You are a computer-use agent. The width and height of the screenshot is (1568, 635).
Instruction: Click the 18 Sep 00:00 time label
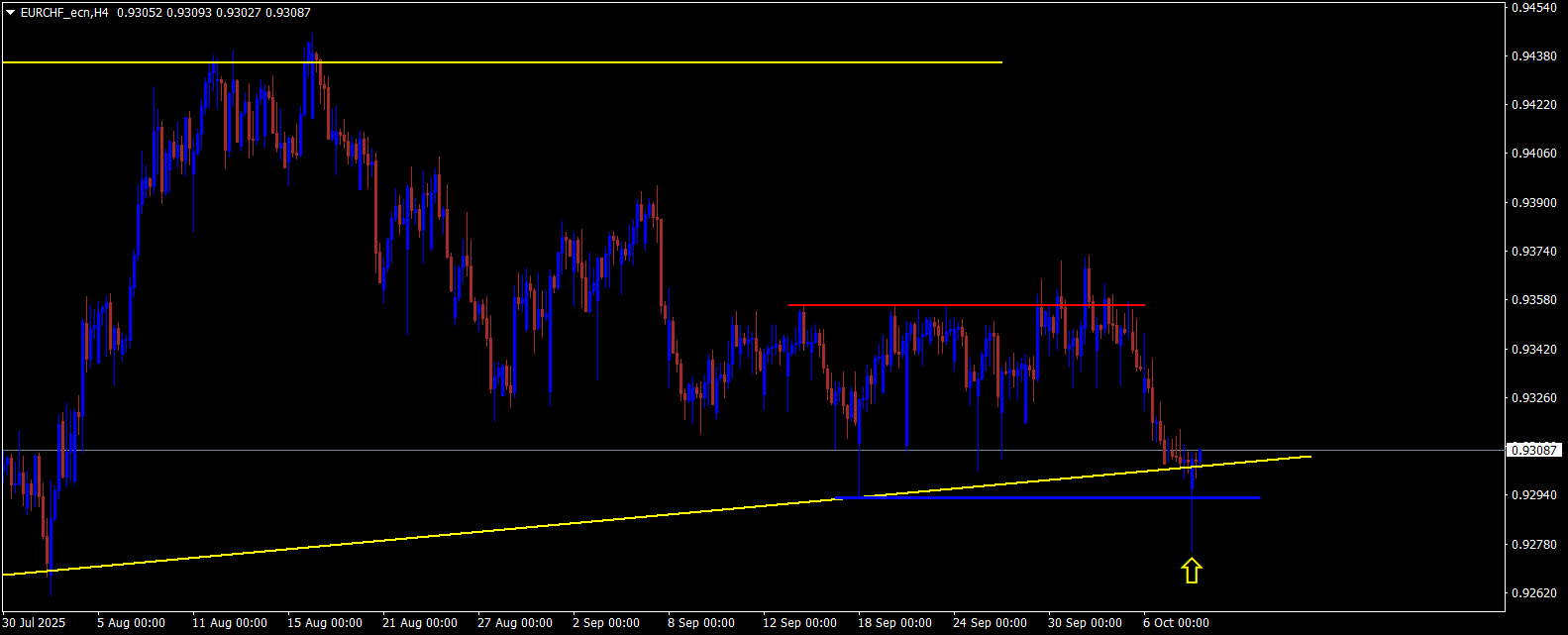pos(895,623)
